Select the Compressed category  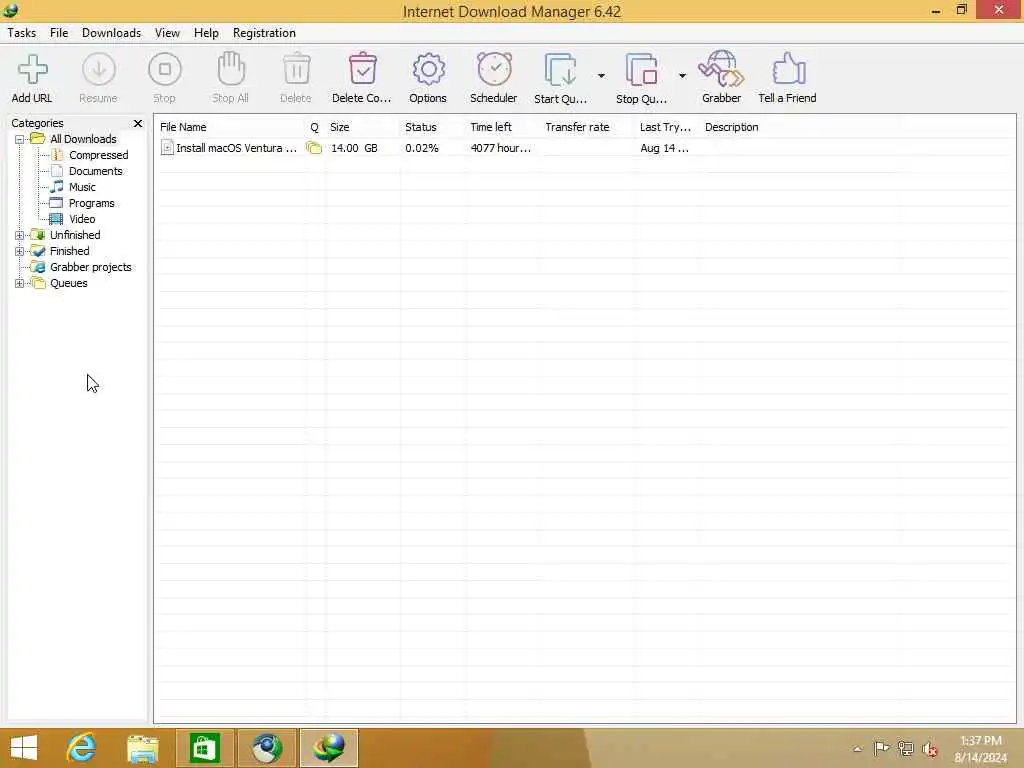point(99,155)
